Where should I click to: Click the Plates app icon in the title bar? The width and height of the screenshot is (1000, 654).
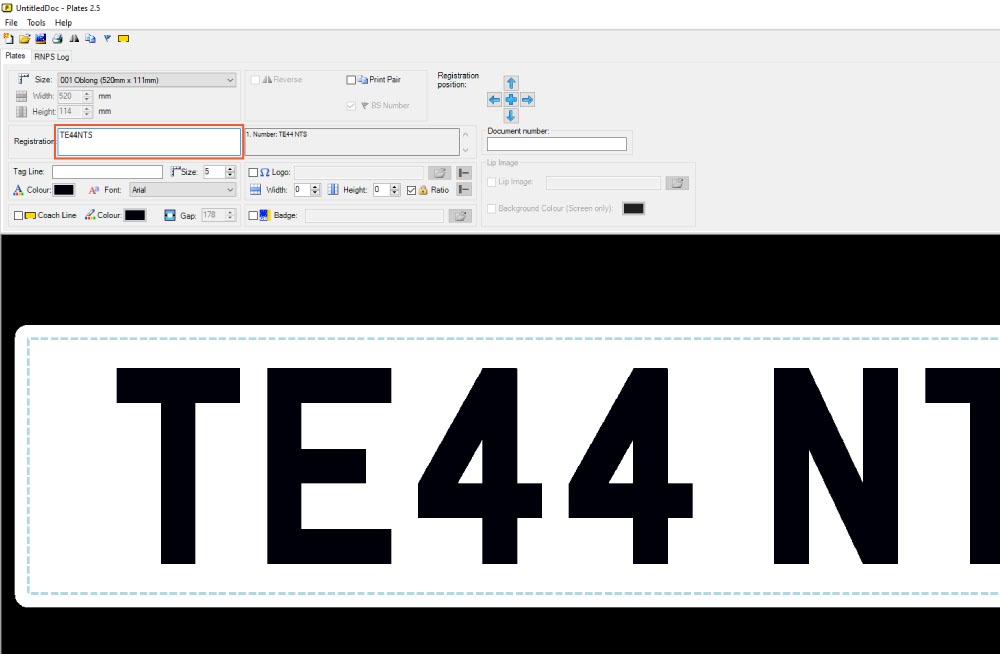[7, 8]
